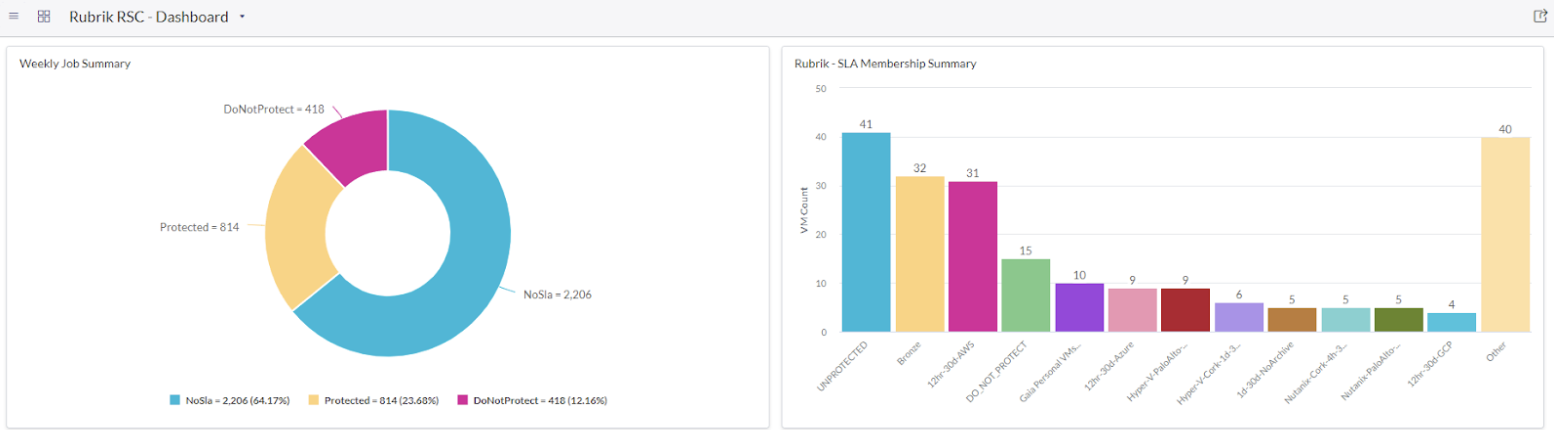Viewport: 1554px width, 430px height.
Task: Click the UNPROTECTED bar with value 41
Action: click(866, 232)
